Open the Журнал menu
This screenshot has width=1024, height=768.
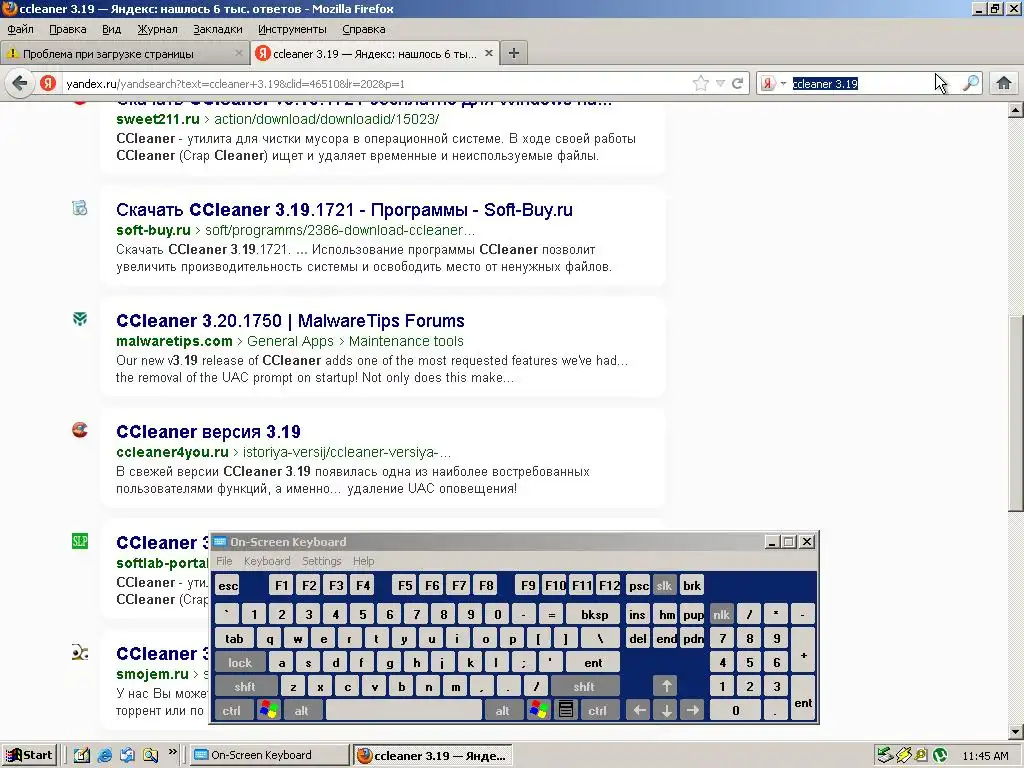point(157,29)
